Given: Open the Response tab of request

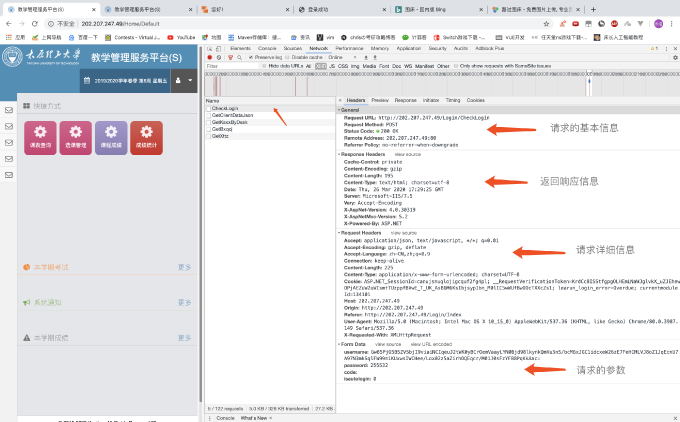Looking at the screenshot, I should click(x=405, y=100).
